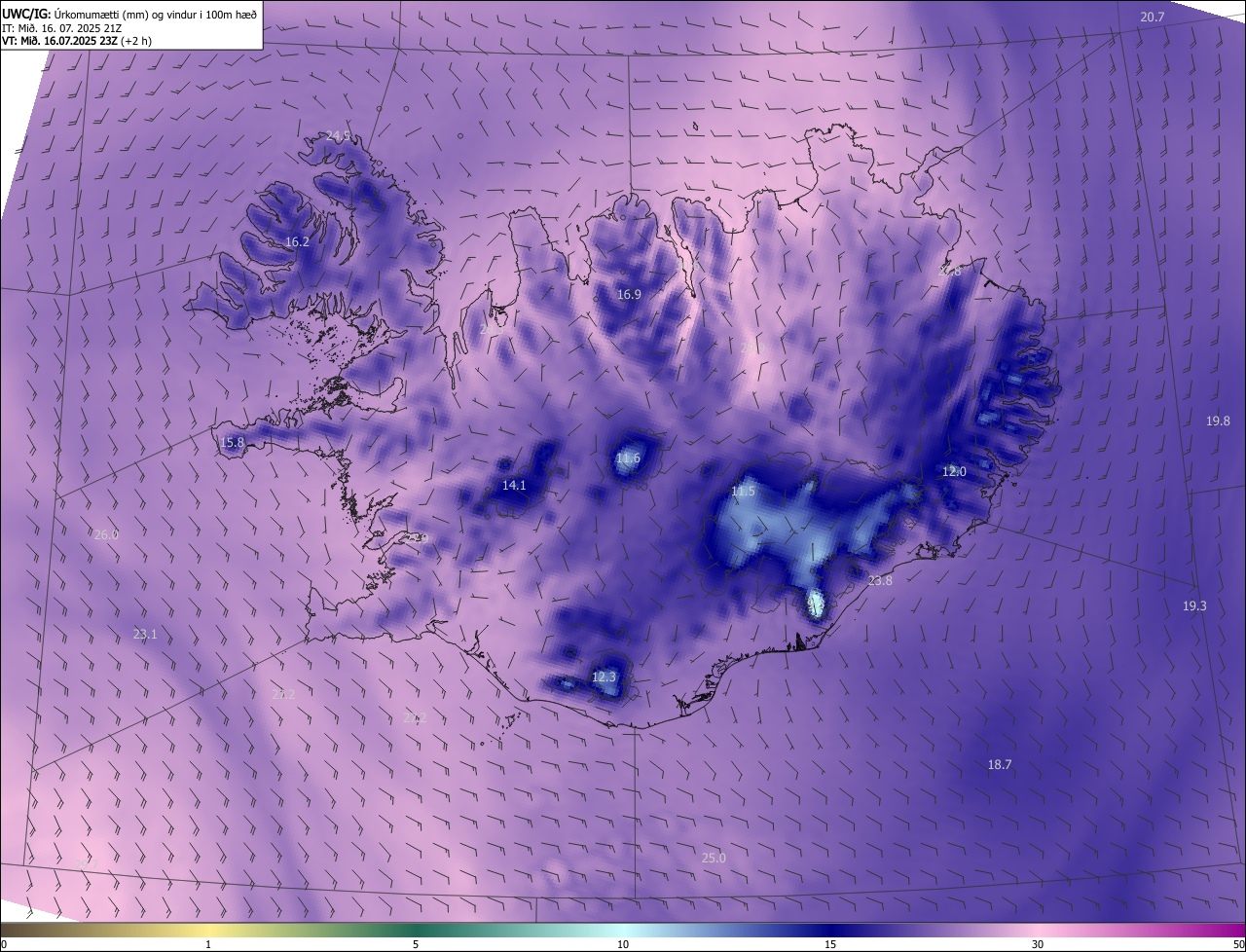Screen dimensions: 1246x952
Task: Click the colorbar tick labeled 30
Action: point(1038,944)
